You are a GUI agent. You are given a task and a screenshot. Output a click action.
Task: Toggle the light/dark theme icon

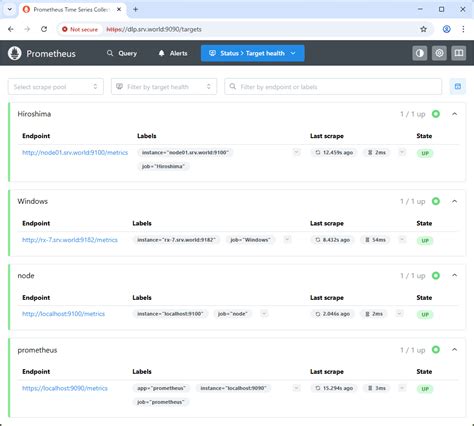pos(420,53)
